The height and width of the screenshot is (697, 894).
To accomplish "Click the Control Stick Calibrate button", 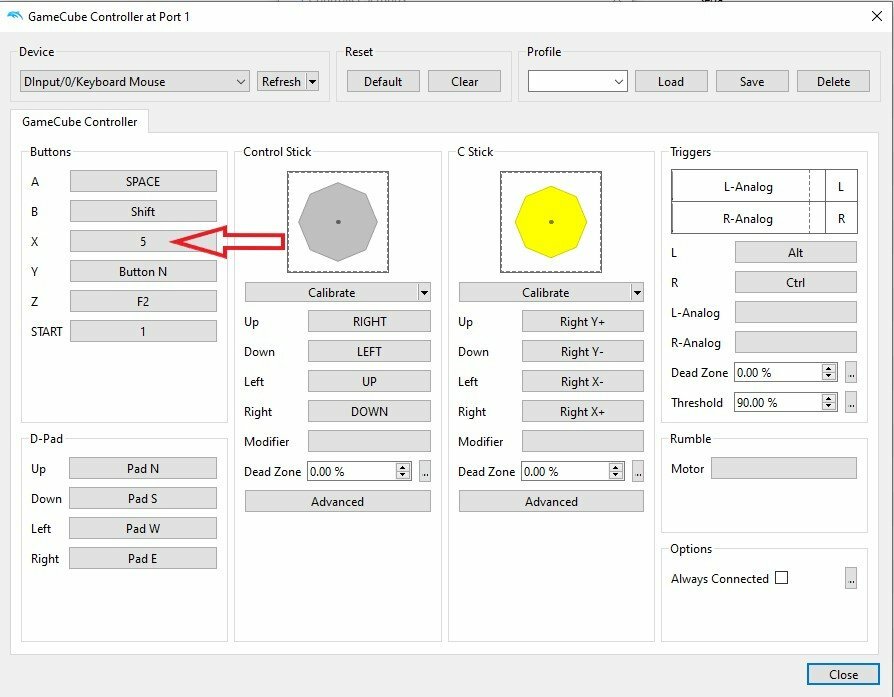I will coord(331,293).
